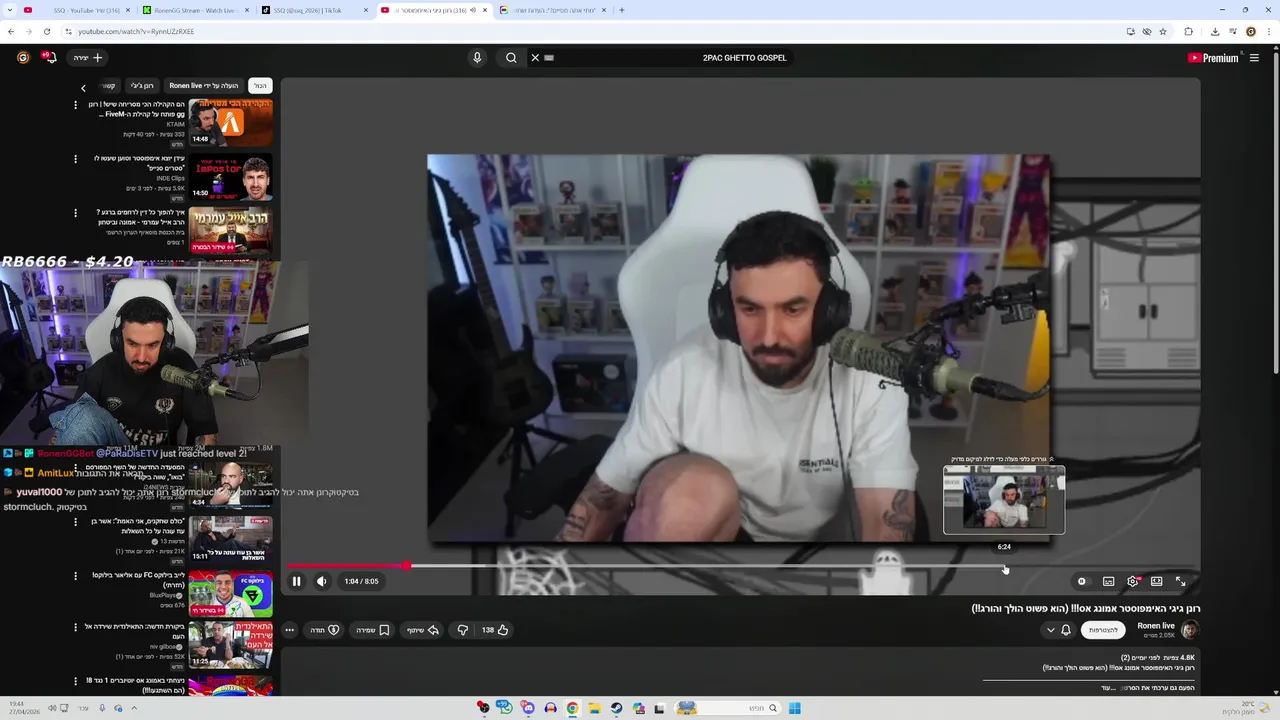Open YouTube notifications bell with 9+ badge
The height and width of the screenshot is (720, 1280).
coord(49,58)
